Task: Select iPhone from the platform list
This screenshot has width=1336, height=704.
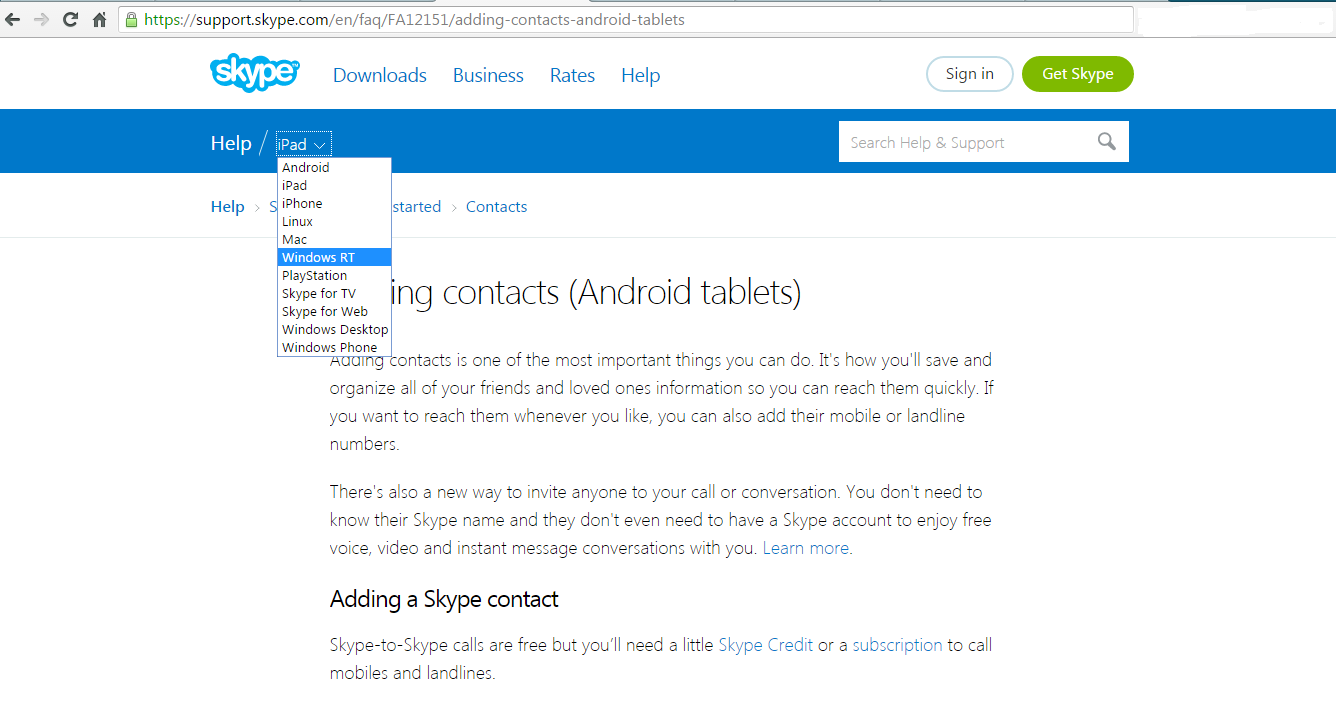Action: [x=334, y=204]
